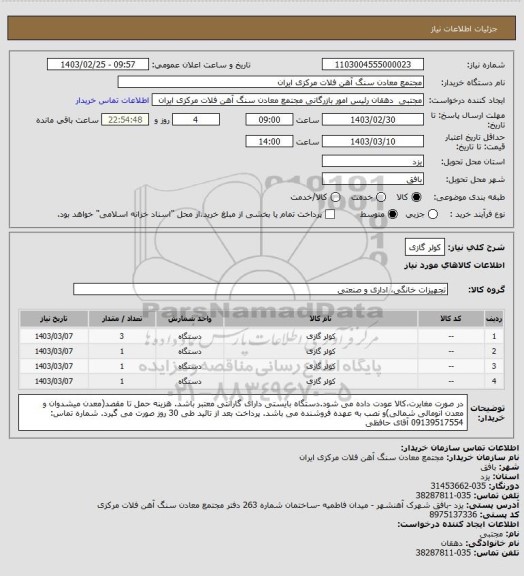Click کولر گازی in row 4
Viewport: 524px width, 576px height.
(x=321, y=381)
